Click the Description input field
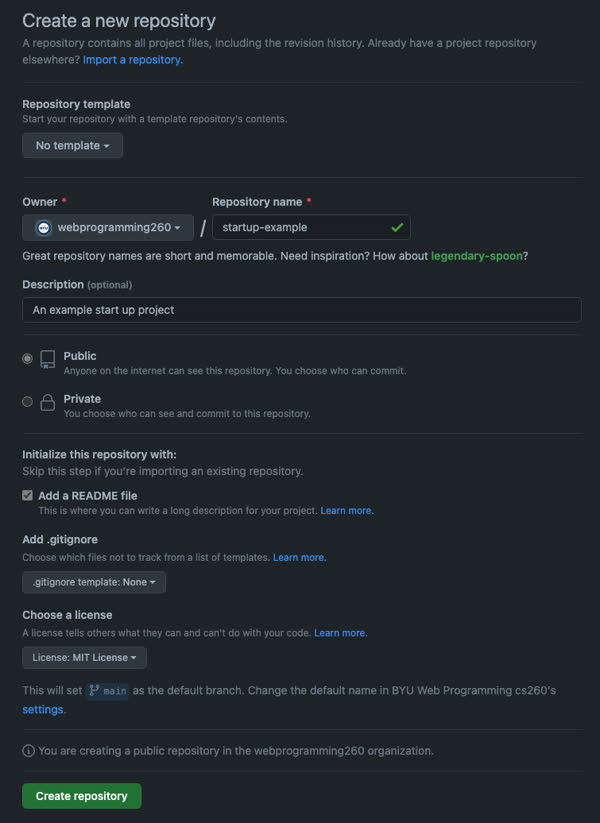 click(300, 310)
